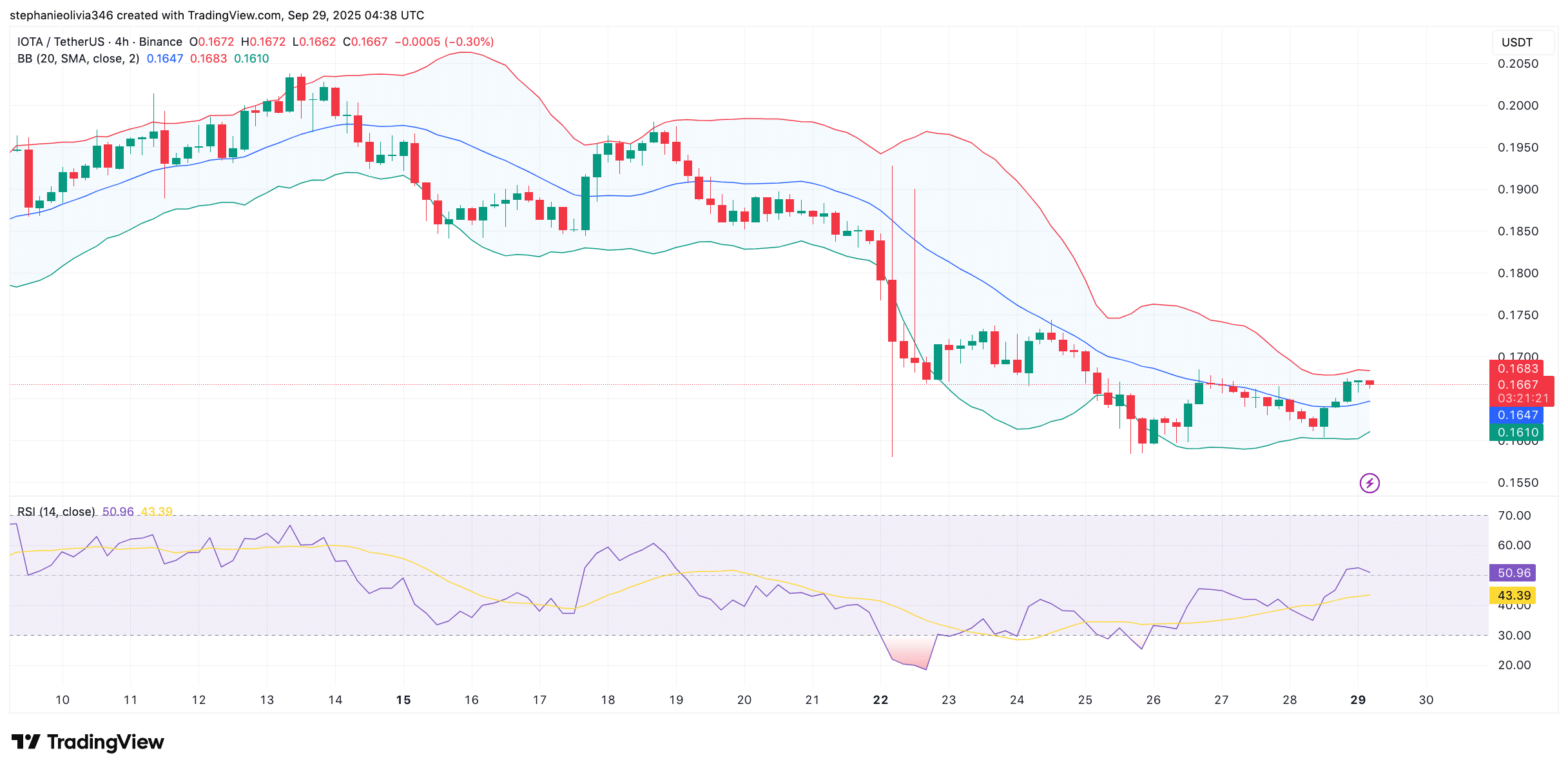Click the purple 50.96 RSI value tag

1513,573
